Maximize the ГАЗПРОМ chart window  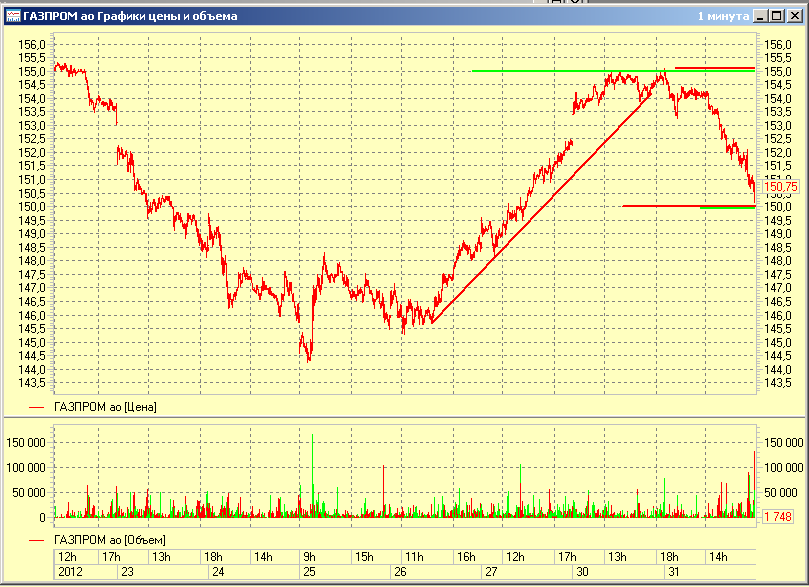775,16
